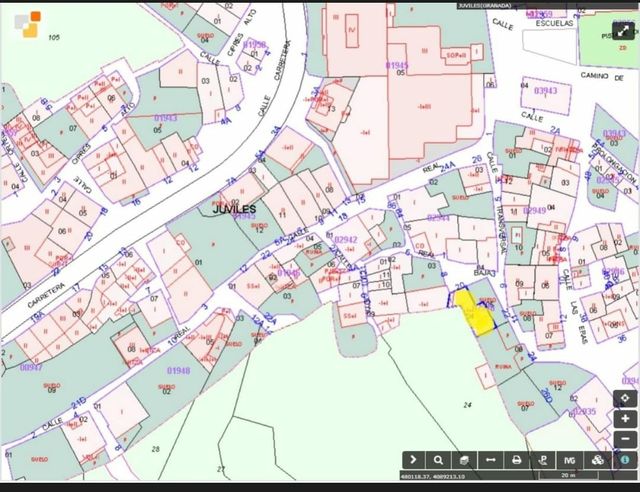Zoom out with the minus button
This screenshot has height=492, width=640.
[625, 437]
